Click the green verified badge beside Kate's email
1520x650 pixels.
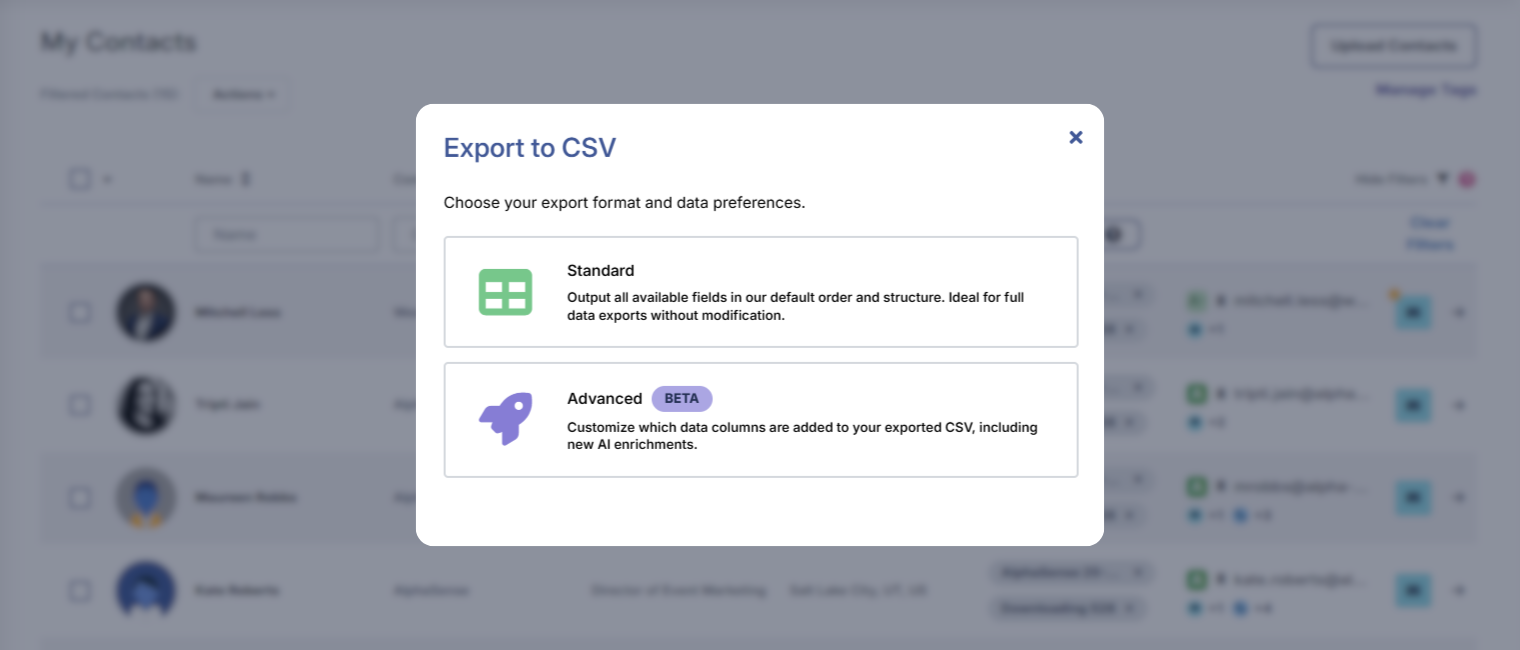(x=1196, y=578)
